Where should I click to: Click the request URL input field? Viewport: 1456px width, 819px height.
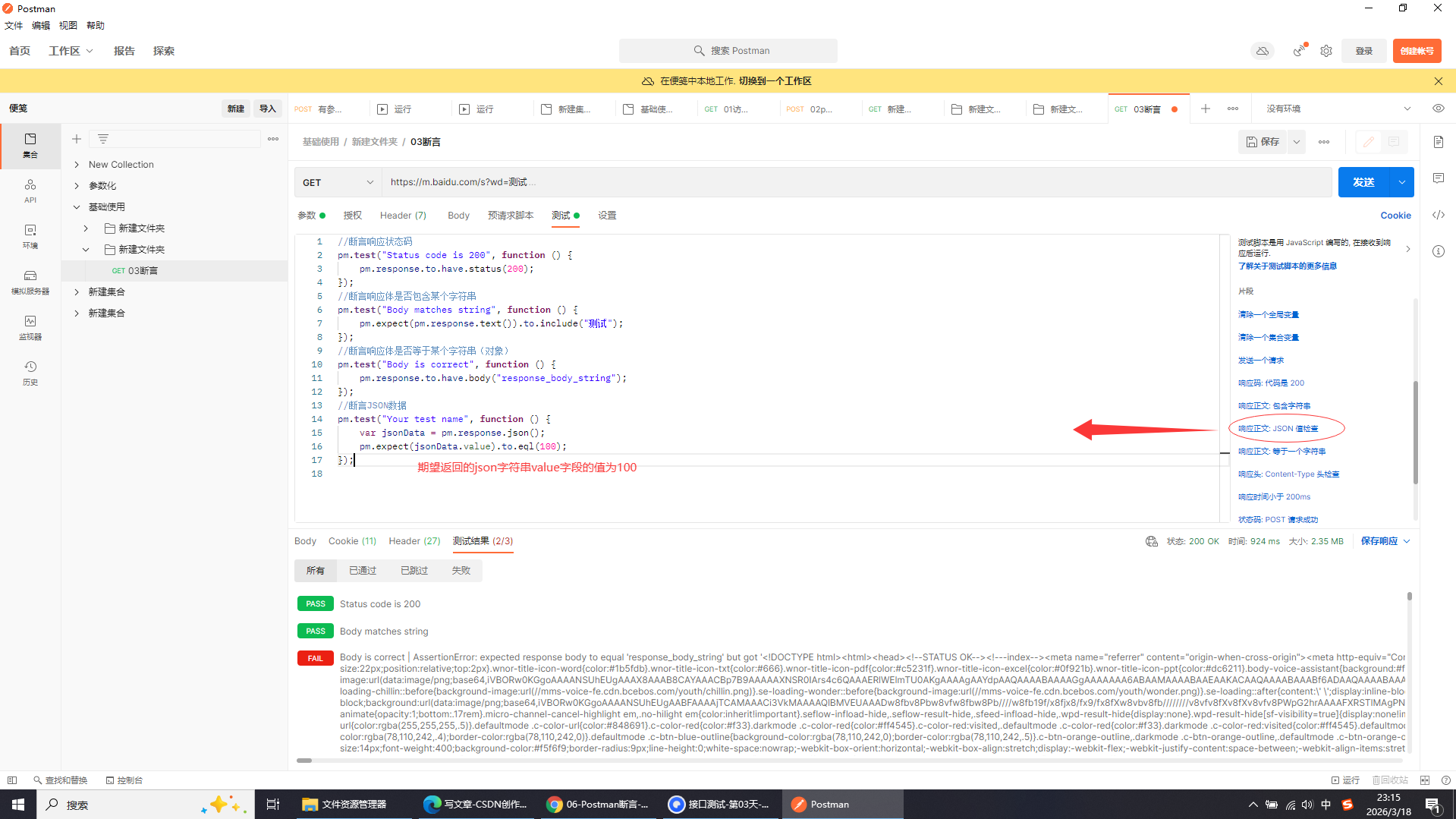[857, 182]
